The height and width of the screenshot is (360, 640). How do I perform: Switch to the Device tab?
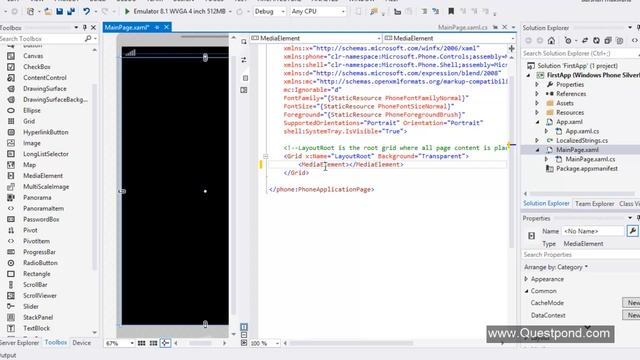click(x=82, y=343)
